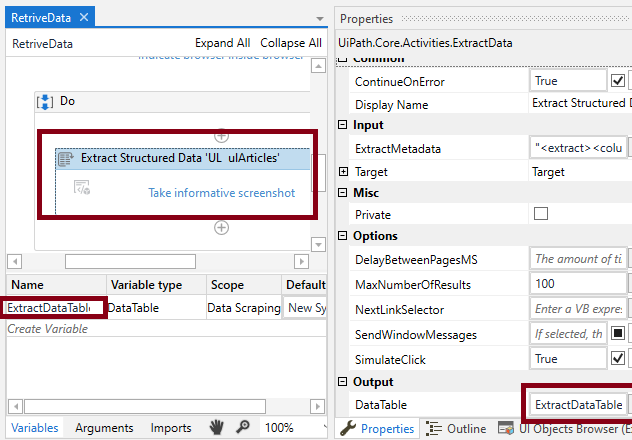
Task: Expand the Target property
Action: click(343, 172)
